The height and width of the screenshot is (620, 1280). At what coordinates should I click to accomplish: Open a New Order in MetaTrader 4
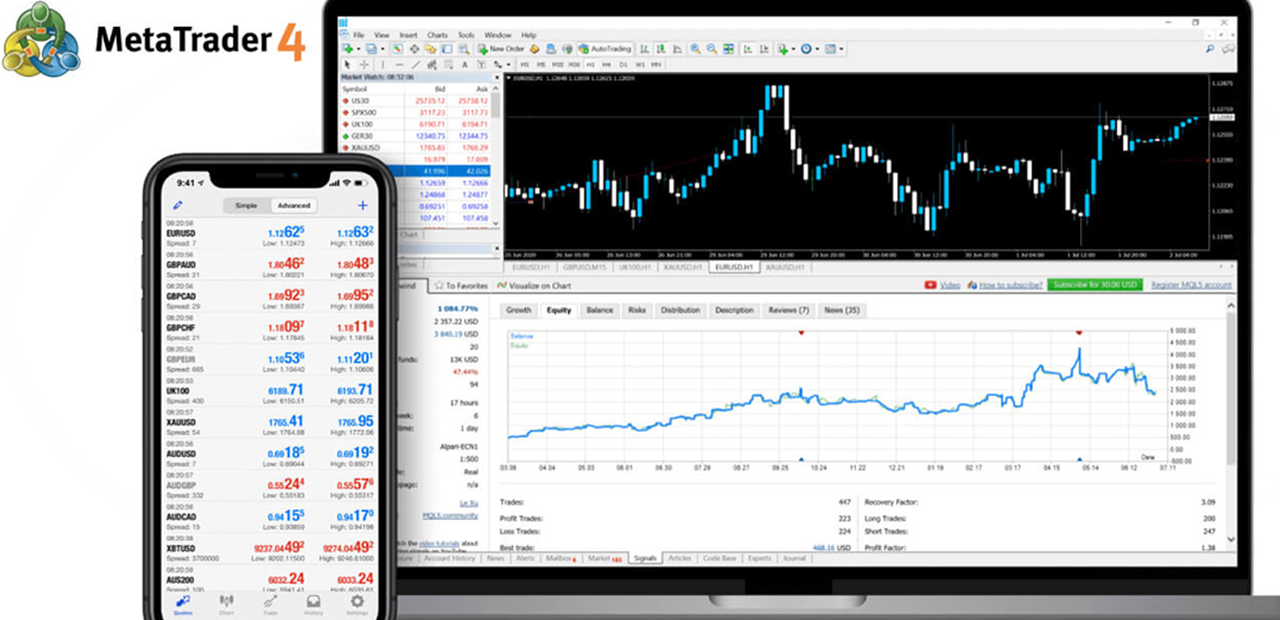pyautogui.click(x=500, y=48)
